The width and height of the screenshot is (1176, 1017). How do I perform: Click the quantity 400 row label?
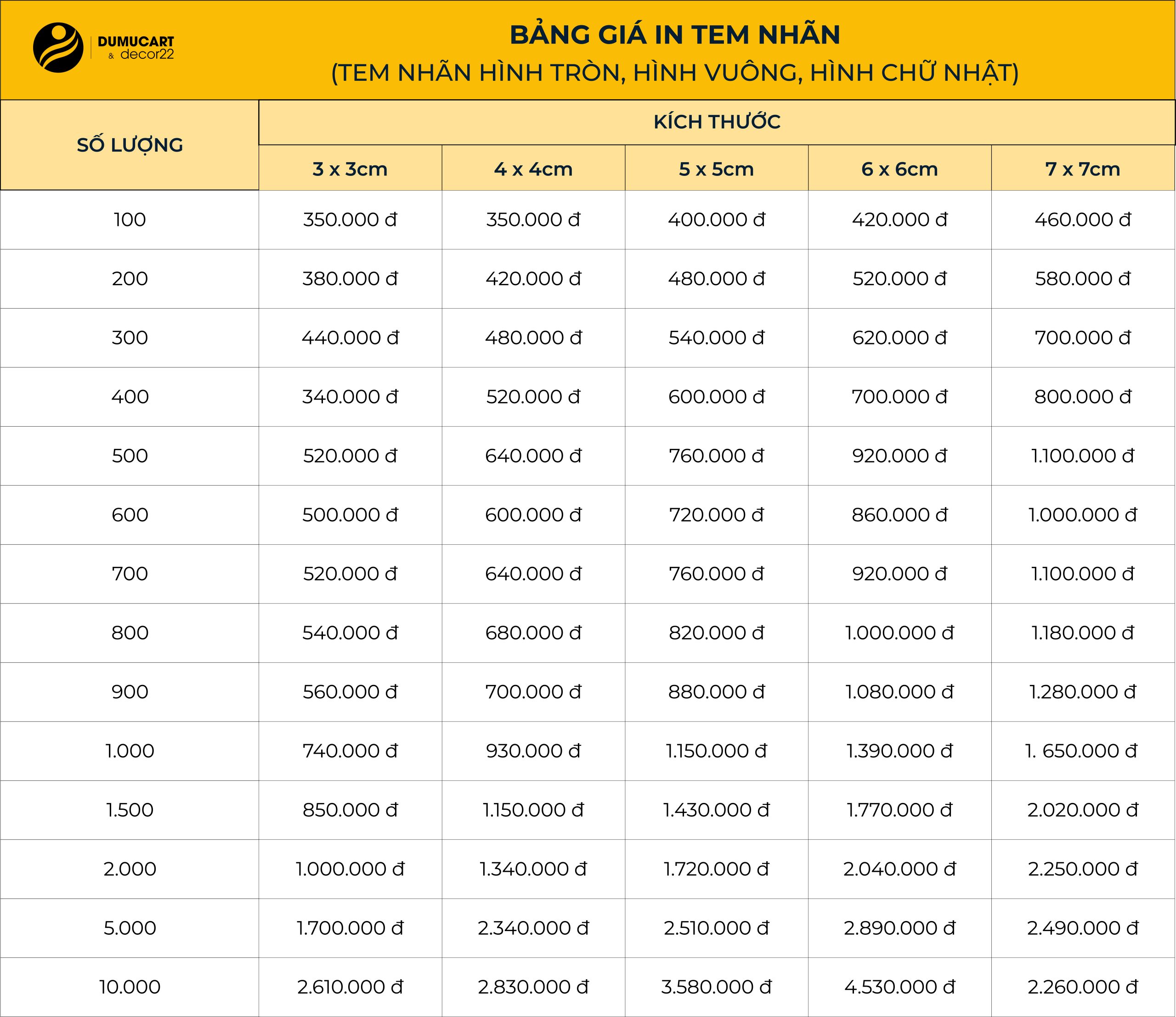(130, 397)
